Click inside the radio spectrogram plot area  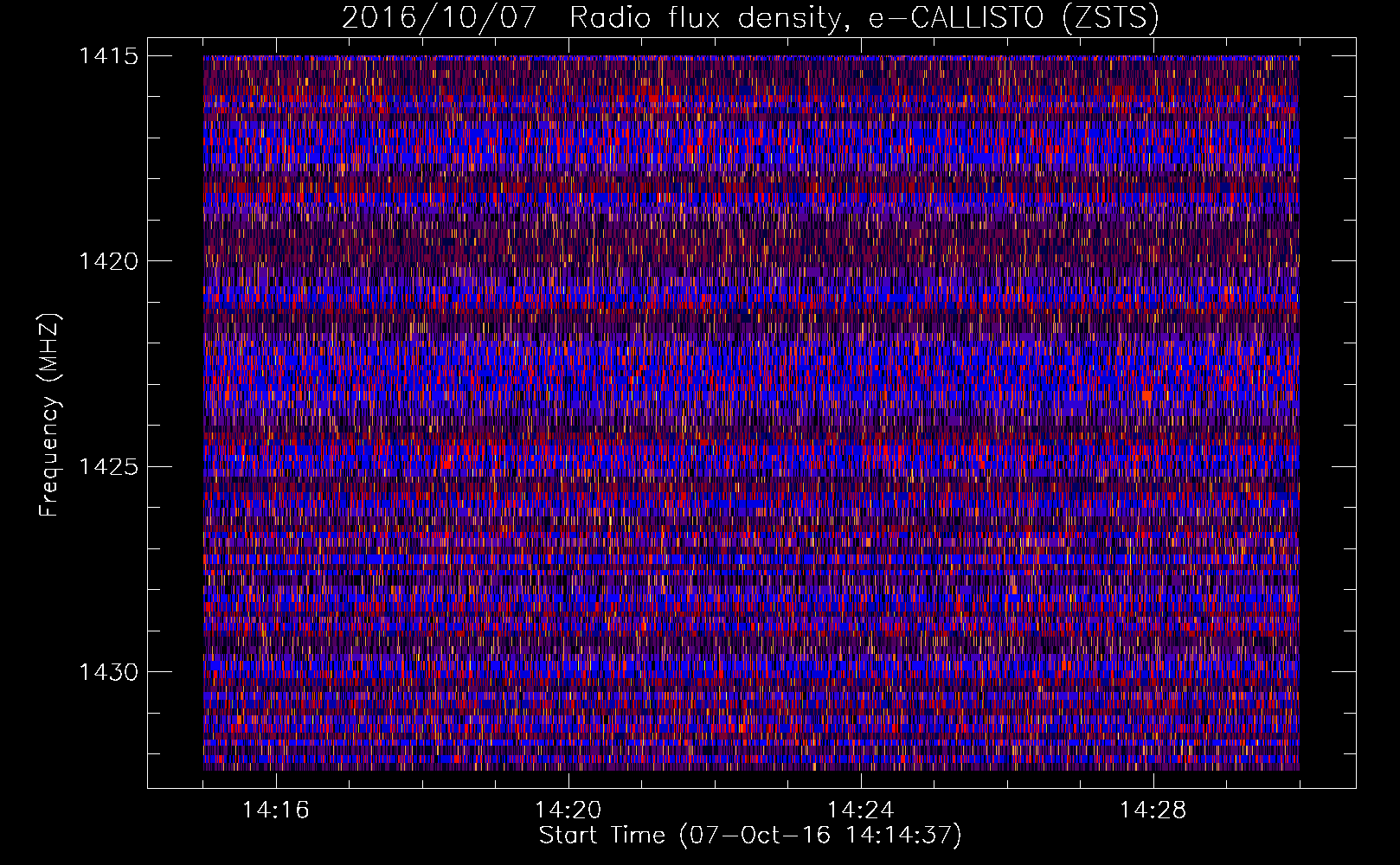pyautogui.click(x=751, y=413)
